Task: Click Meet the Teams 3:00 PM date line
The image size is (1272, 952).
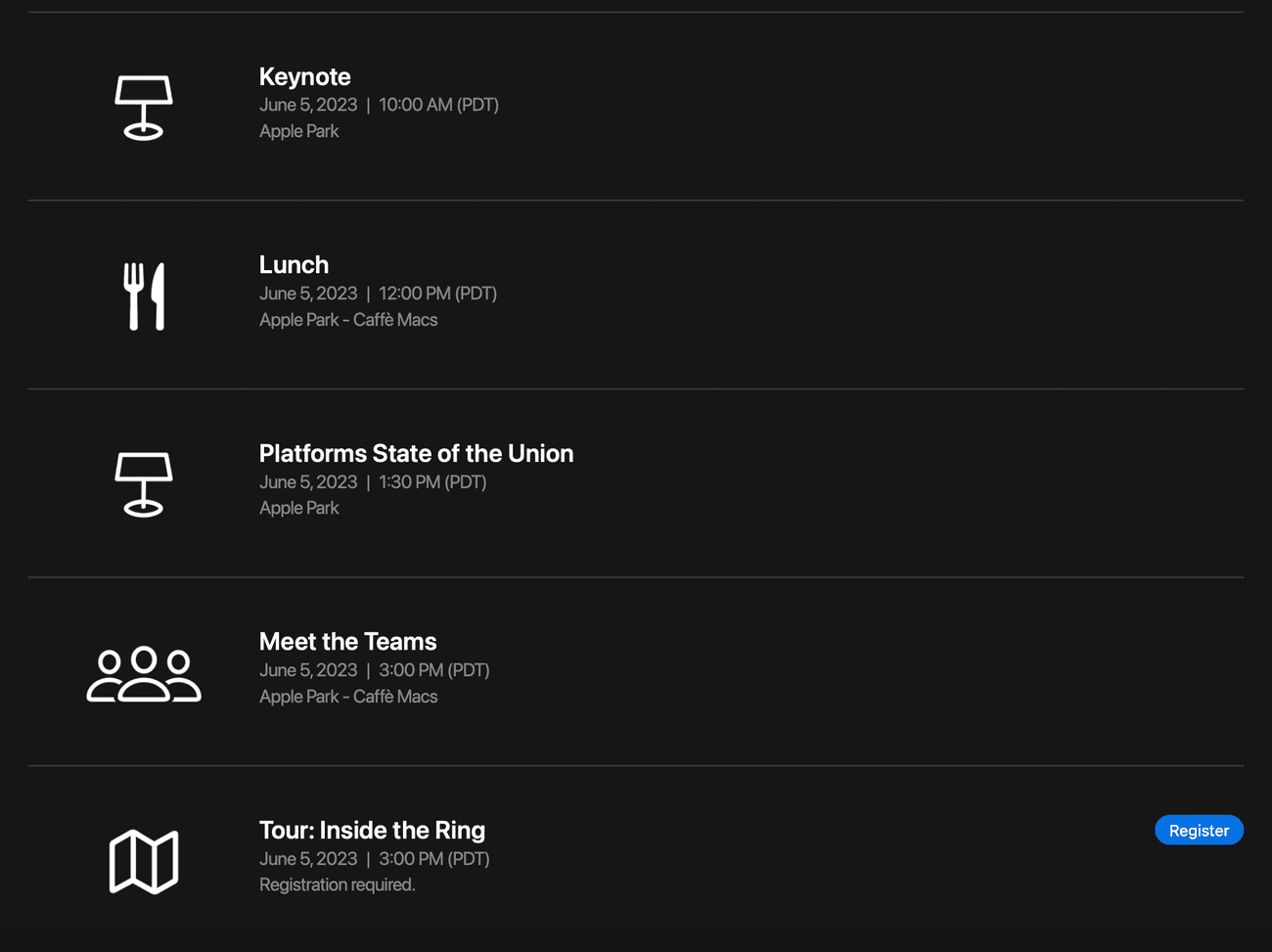Action: tap(374, 670)
